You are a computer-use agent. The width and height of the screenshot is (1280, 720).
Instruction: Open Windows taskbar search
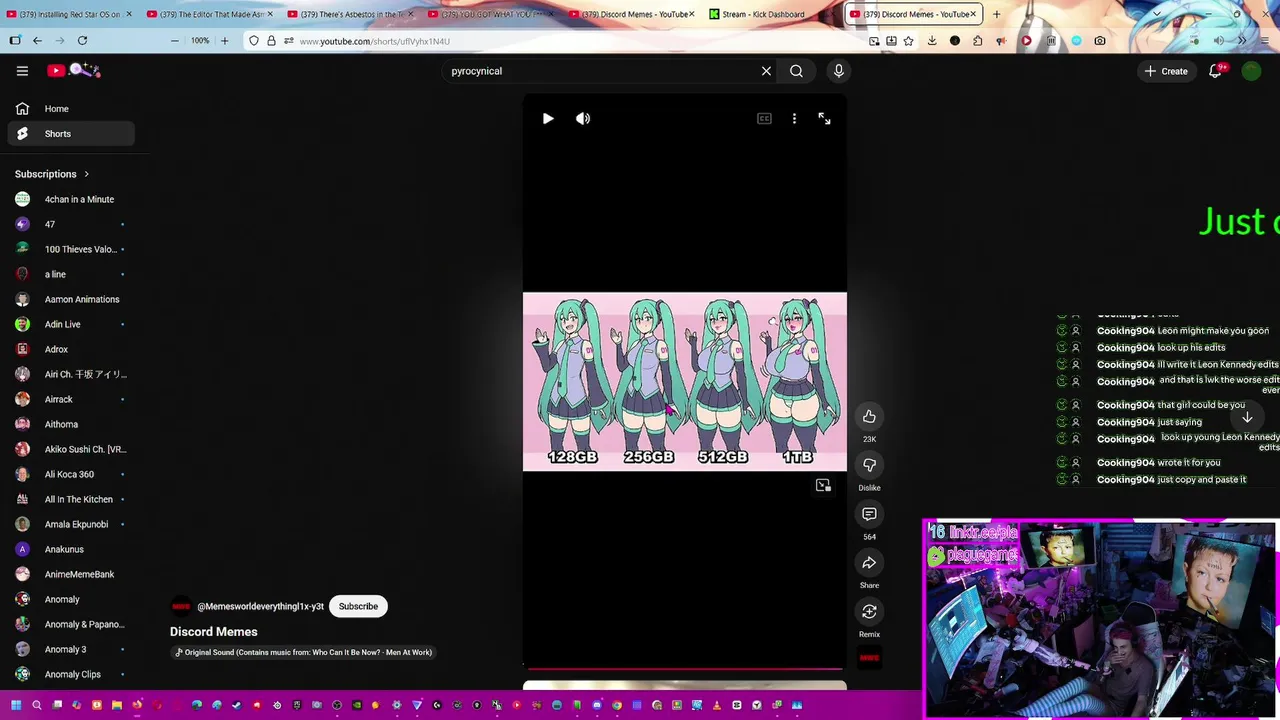click(x=36, y=705)
